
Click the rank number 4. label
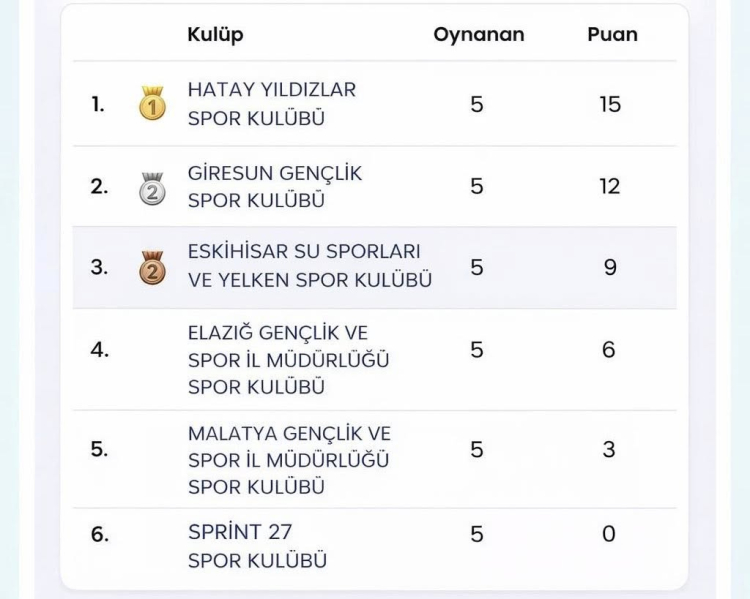[x=100, y=350]
